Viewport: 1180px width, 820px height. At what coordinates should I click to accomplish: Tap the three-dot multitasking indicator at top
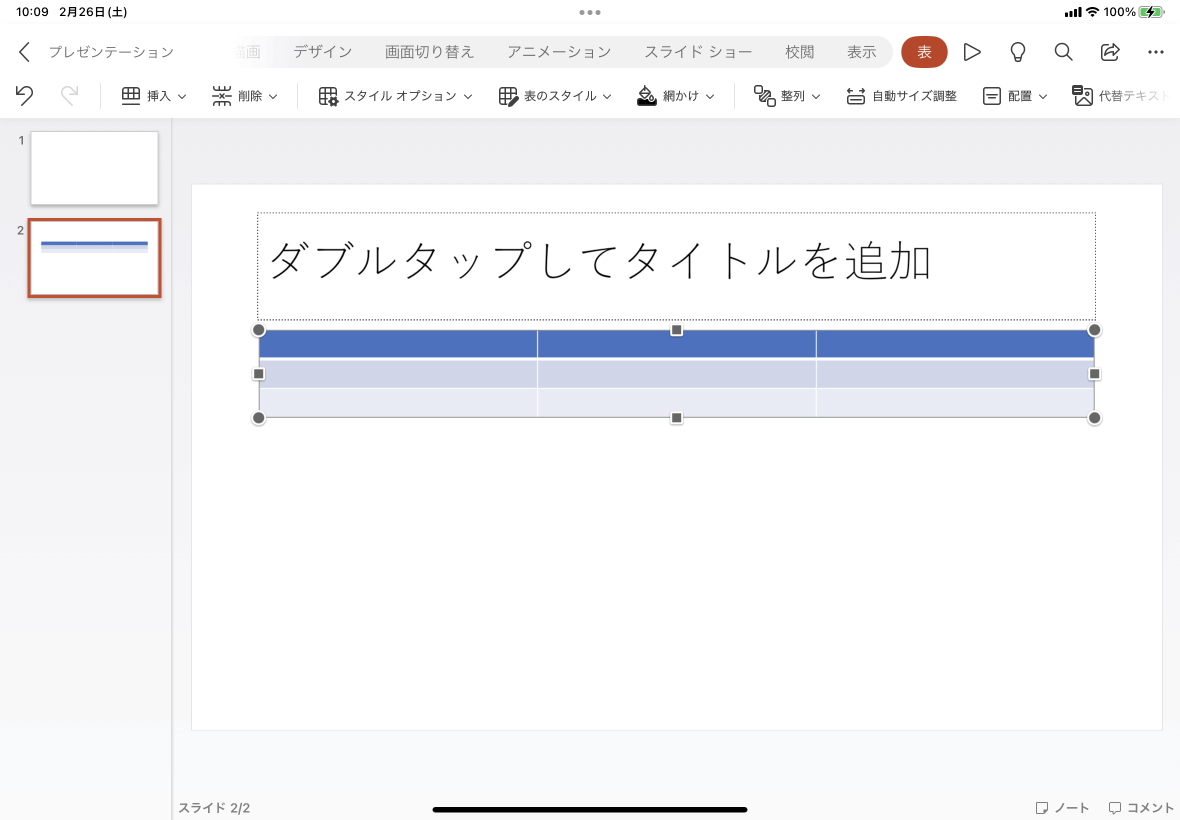590,12
